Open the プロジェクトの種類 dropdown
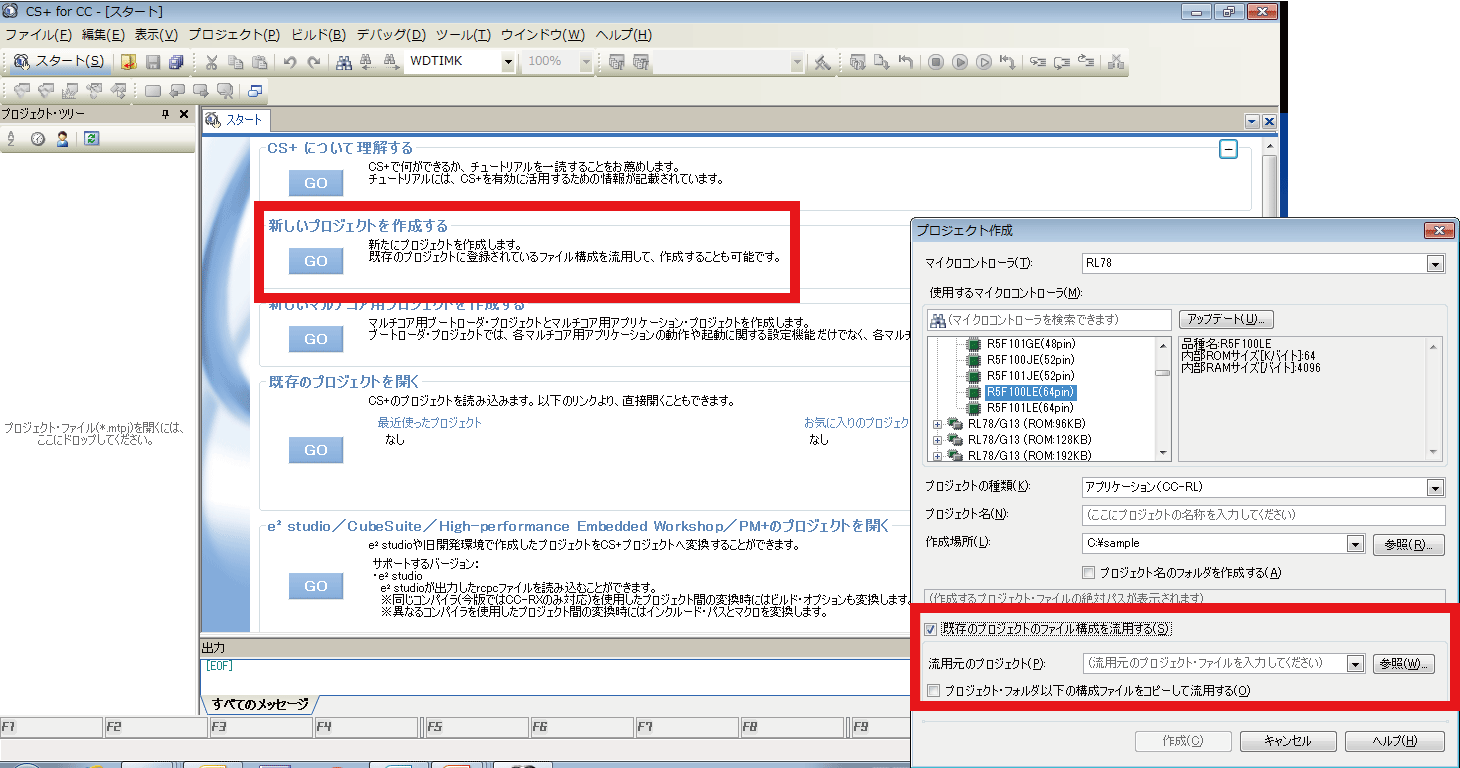Image resolution: width=1460 pixels, height=768 pixels. click(1436, 488)
